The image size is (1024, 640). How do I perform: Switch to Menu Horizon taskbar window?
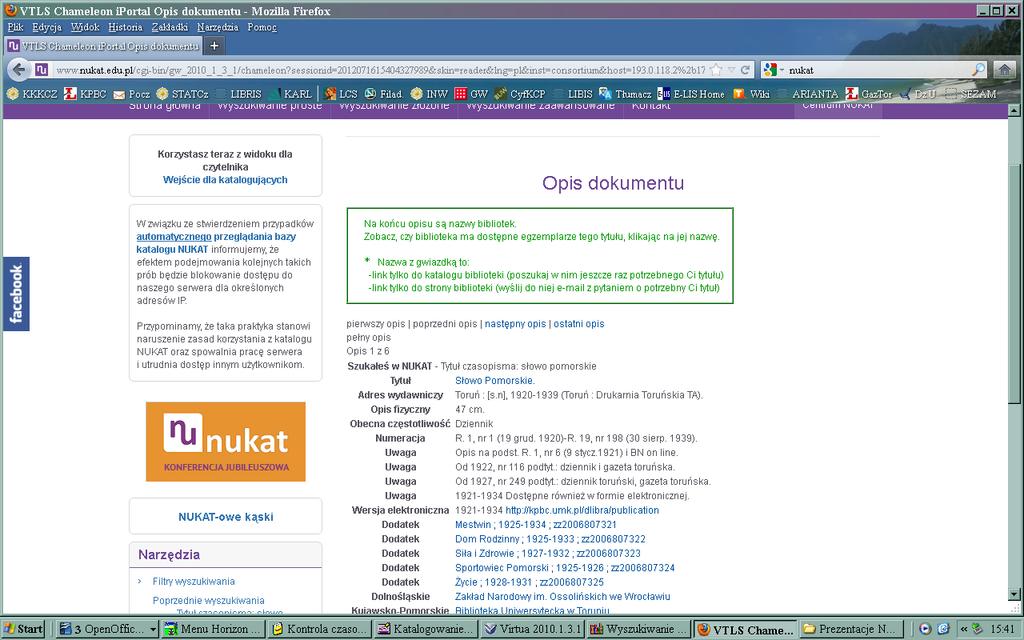pos(214,629)
